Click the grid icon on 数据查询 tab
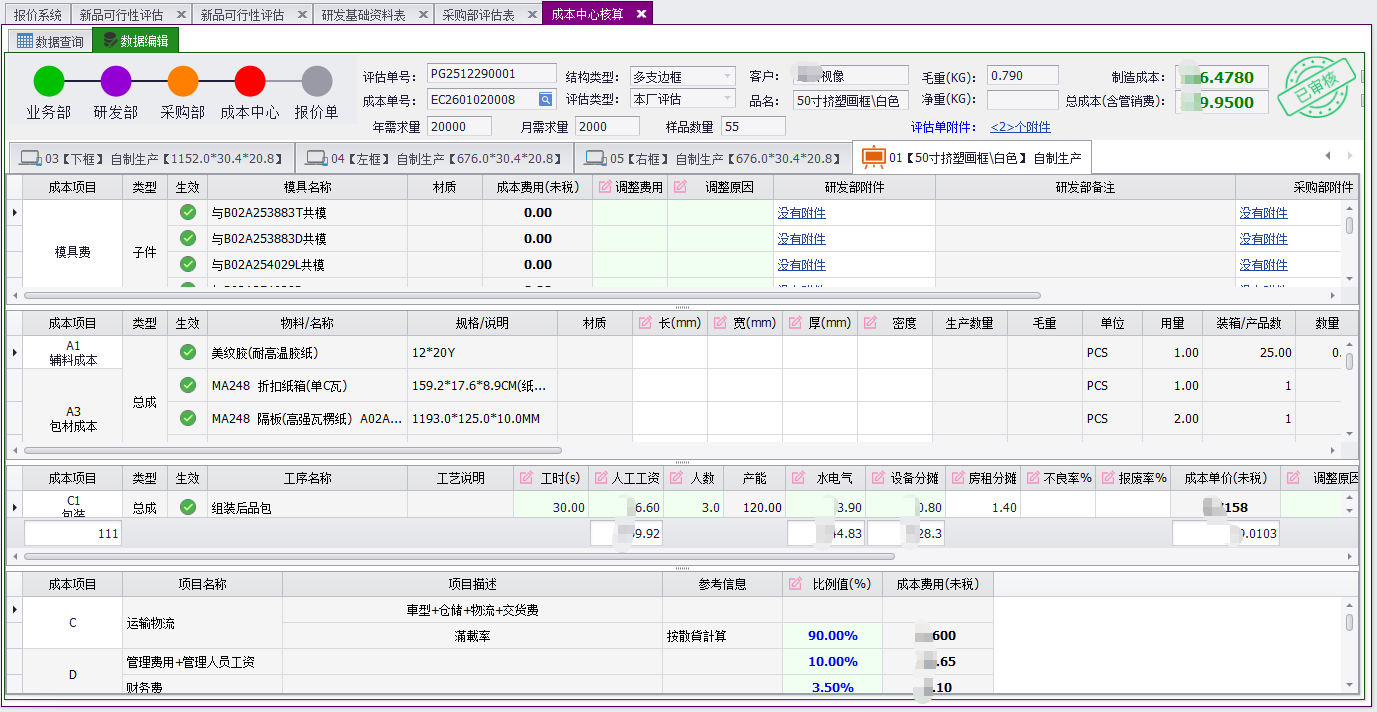 pos(25,41)
